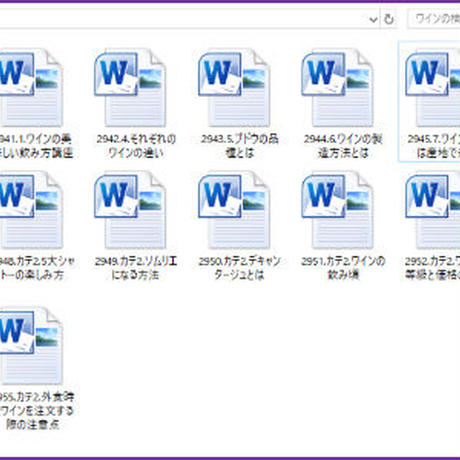Click file name text 2948.カテ2.5大シャトーの楽しみ方
Screen dimensions: 460x460
pos(37,268)
